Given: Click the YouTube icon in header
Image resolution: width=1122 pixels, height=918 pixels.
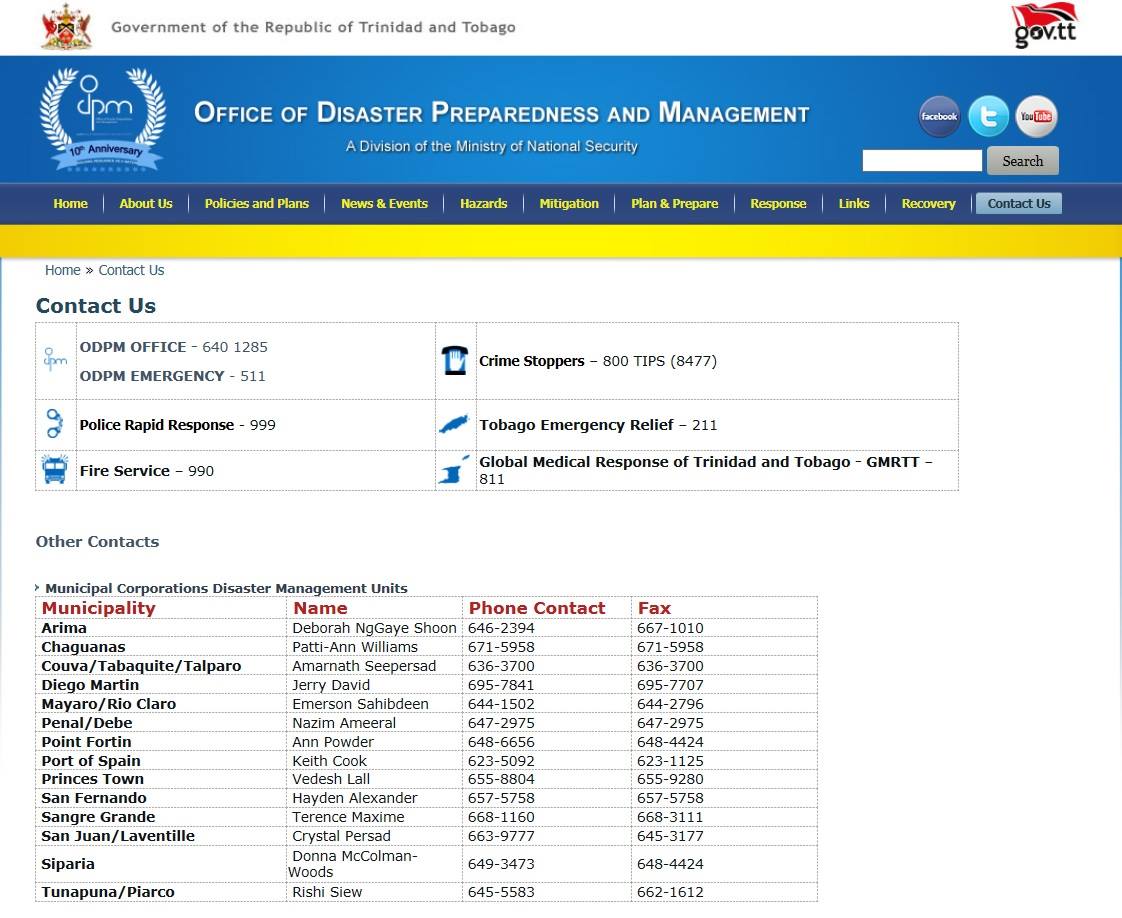Looking at the screenshot, I should [1036, 117].
